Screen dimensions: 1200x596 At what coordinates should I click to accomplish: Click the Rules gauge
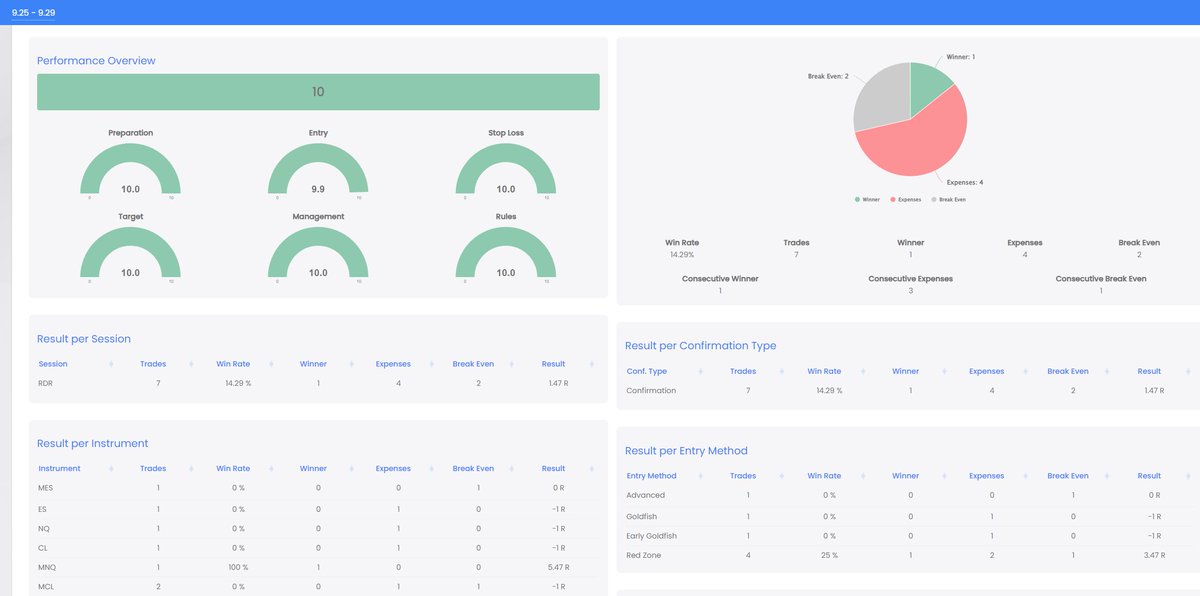(506, 252)
